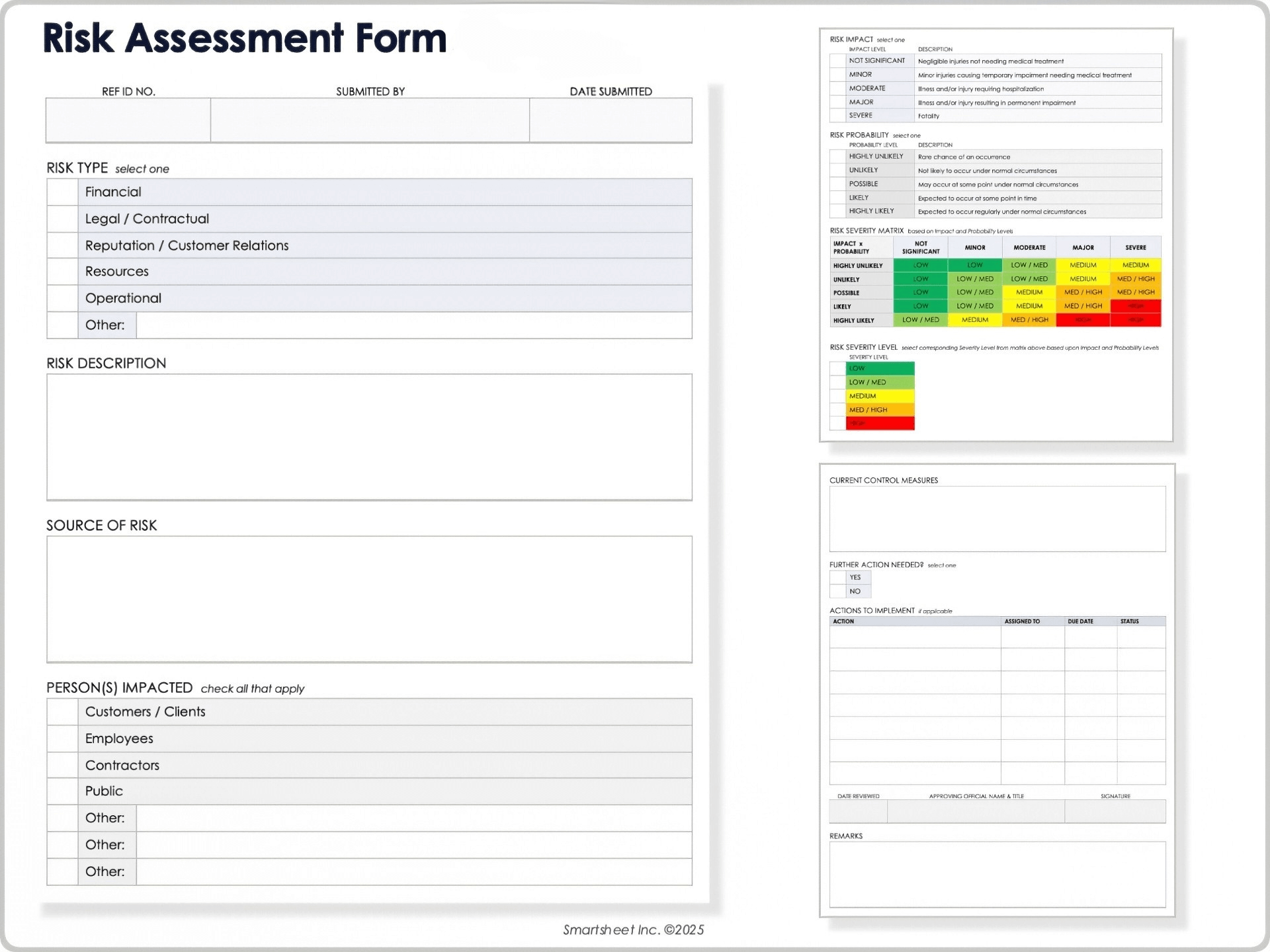Check the Legal / Contractual risk type
Viewport: 1270px width, 952px height.
63,218
